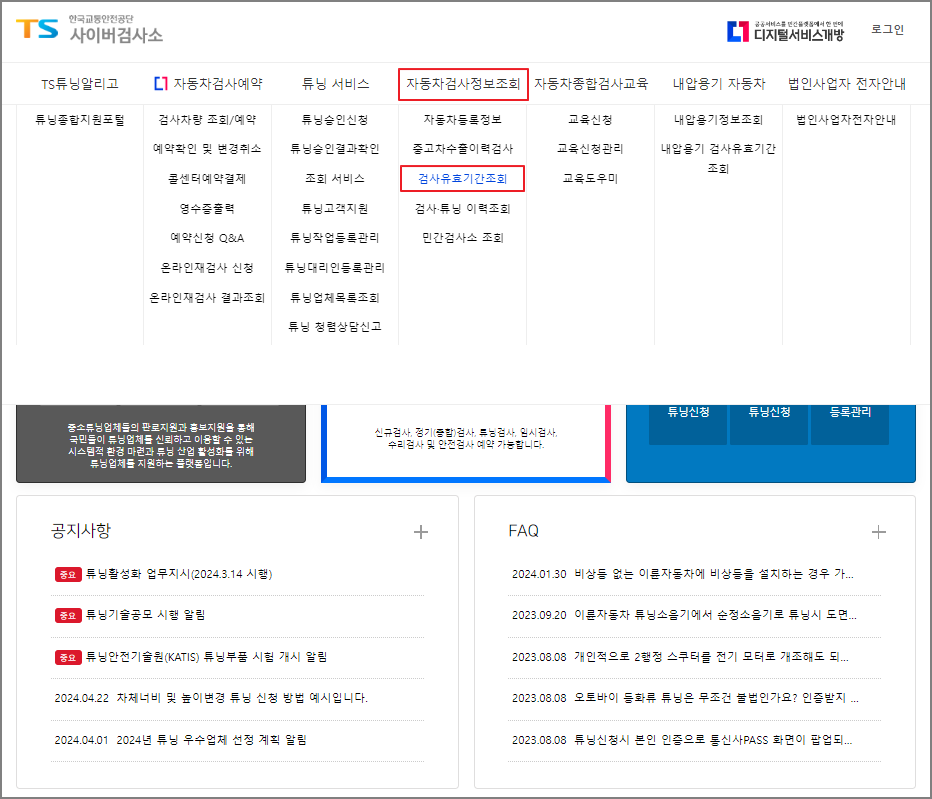
Task: Click the 중요 badge on 튜닝기술공모 시행 알림
Action: [67, 613]
